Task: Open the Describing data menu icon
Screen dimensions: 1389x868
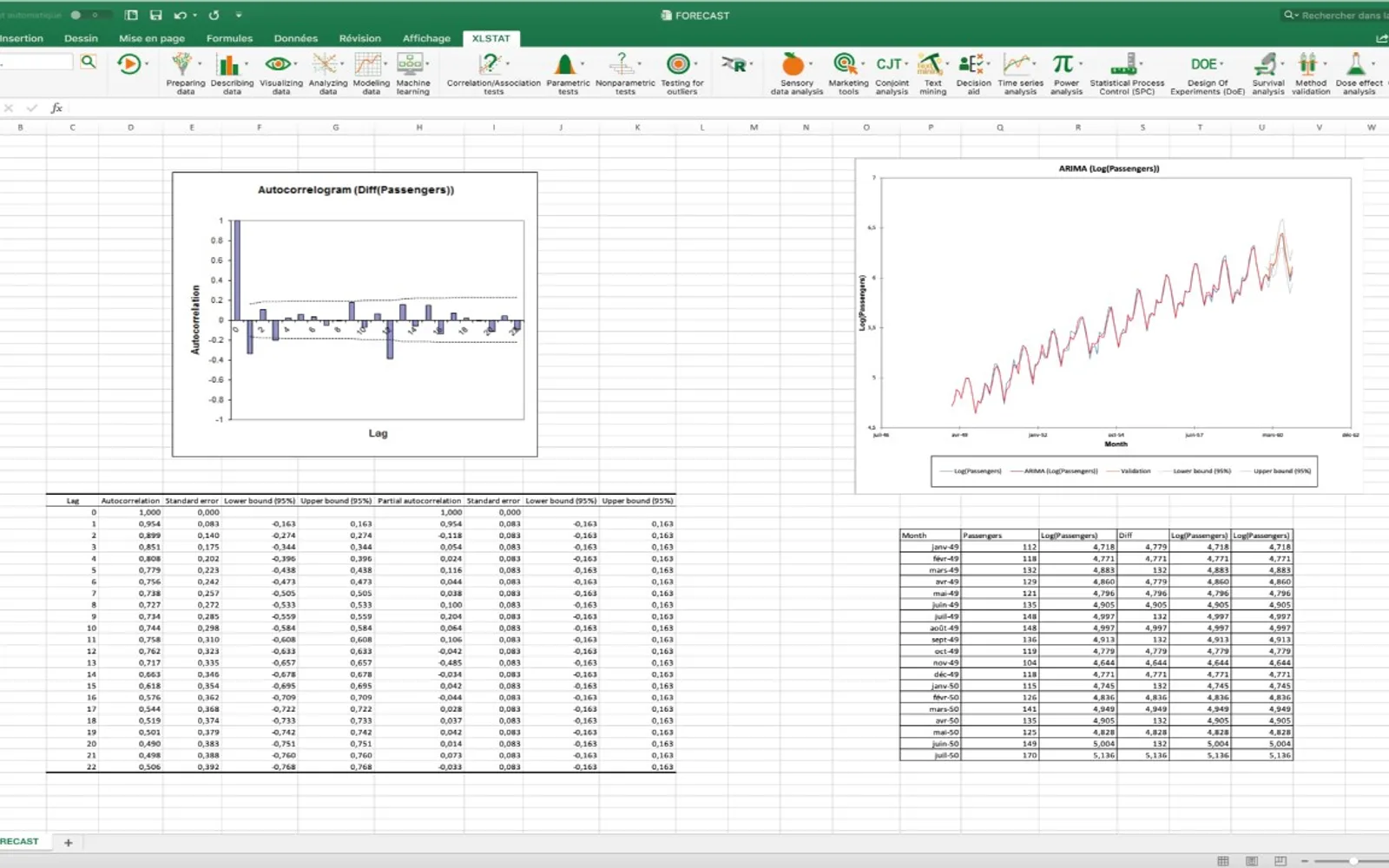Action: [227, 64]
